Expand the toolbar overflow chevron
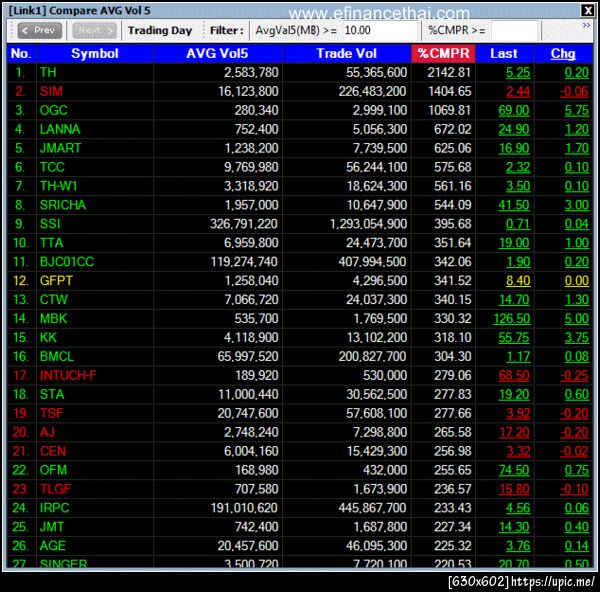Screen dimensions: 600x592 [586, 26]
